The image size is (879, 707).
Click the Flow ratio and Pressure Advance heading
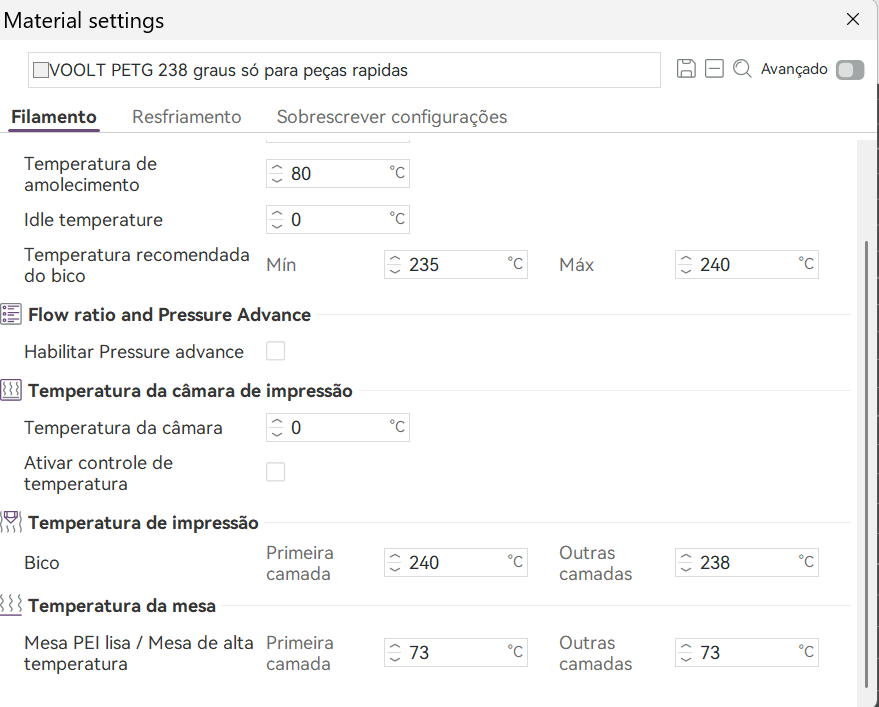(x=169, y=315)
